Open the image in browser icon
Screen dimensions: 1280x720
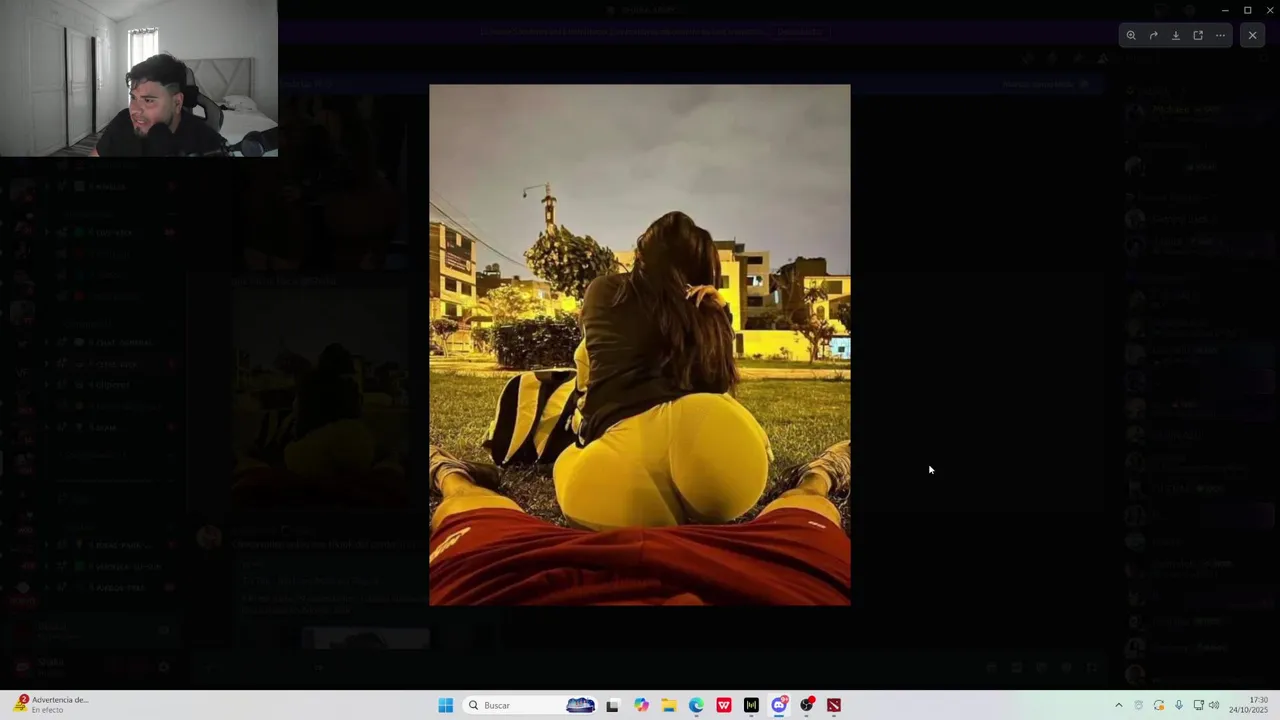pos(1198,35)
